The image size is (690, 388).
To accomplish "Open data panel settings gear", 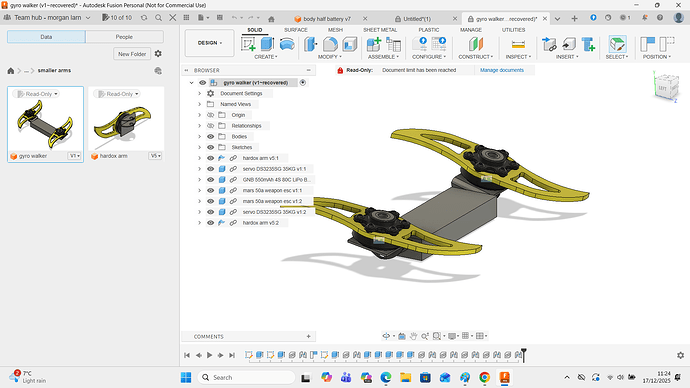I will (x=158, y=54).
